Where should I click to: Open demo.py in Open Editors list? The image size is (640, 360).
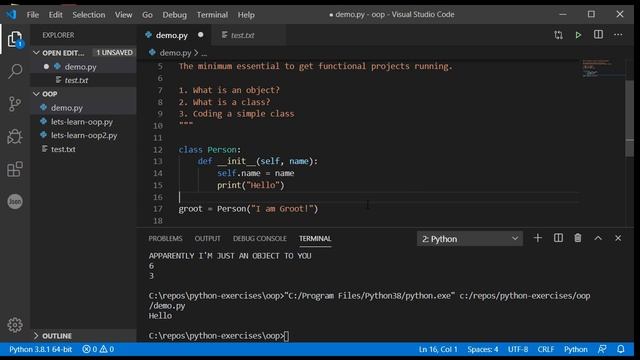pyautogui.click(x=84, y=67)
